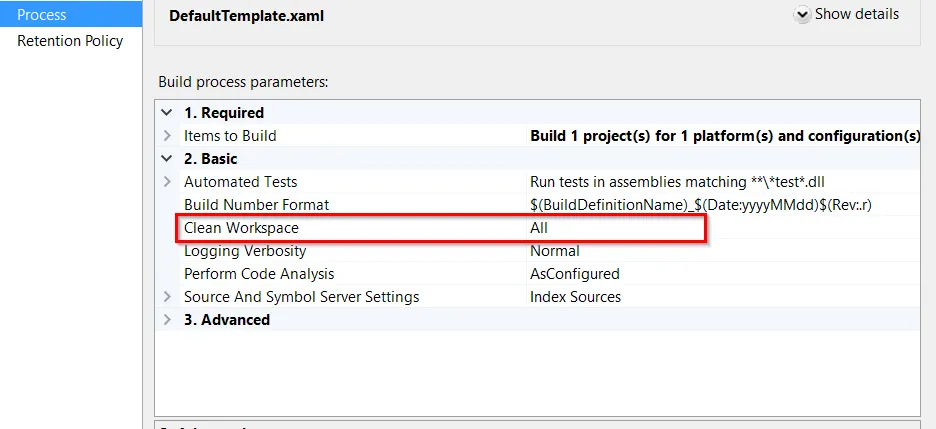
Task: Select the Clean Workspace parameter row
Action: point(241,228)
